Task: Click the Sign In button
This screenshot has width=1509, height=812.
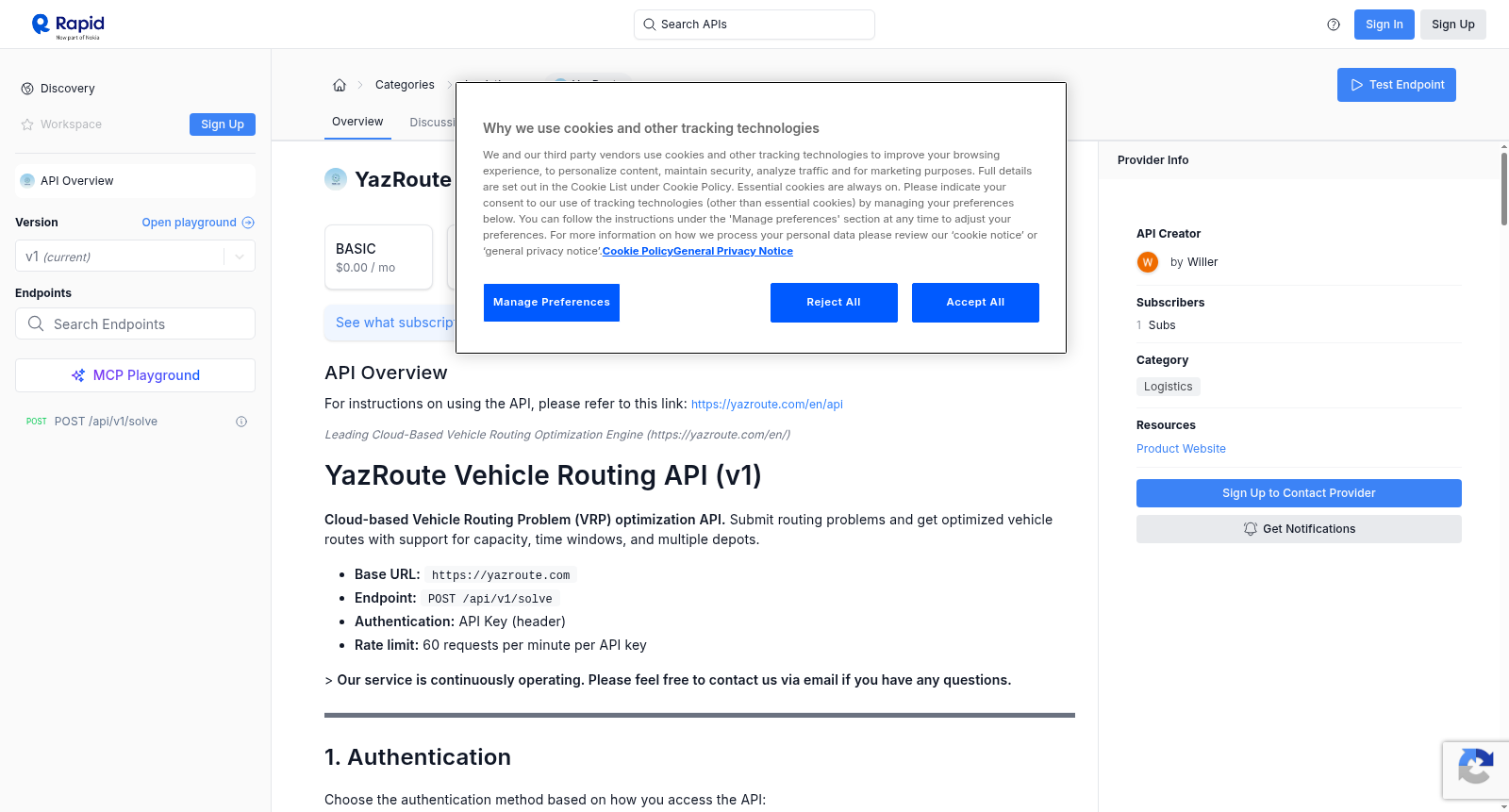Action: tap(1385, 25)
